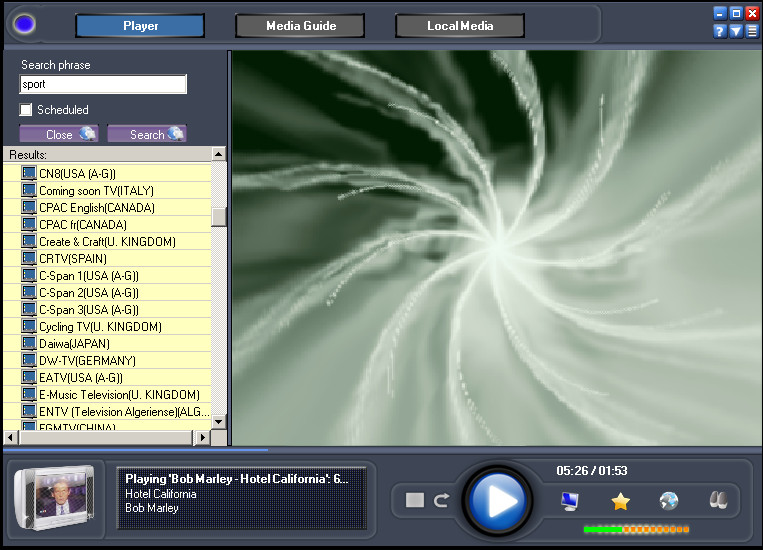This screenshot has height=550, width=763.
Task: Click the Search phrase input field
Action: point(103,84)
